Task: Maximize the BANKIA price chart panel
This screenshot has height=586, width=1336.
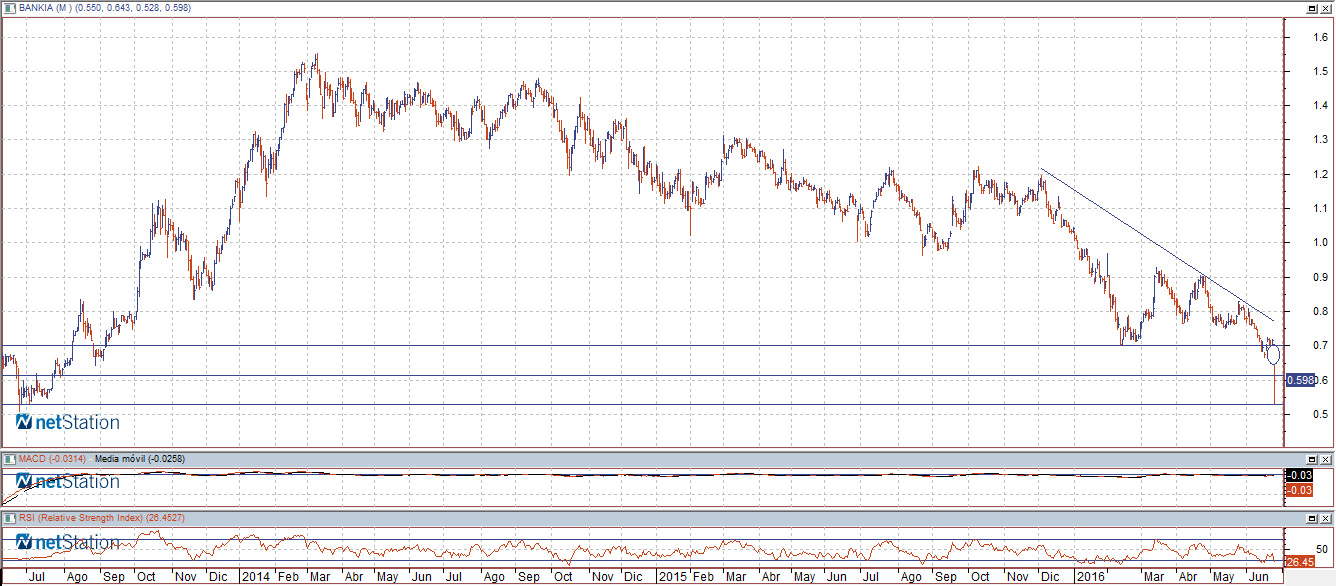Action: 1311,8
